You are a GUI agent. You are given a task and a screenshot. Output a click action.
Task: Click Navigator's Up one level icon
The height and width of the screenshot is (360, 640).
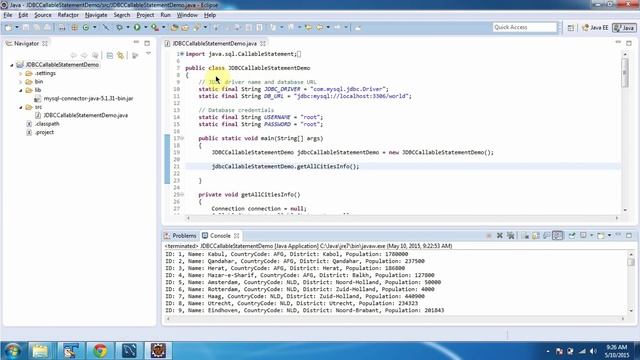95,56
